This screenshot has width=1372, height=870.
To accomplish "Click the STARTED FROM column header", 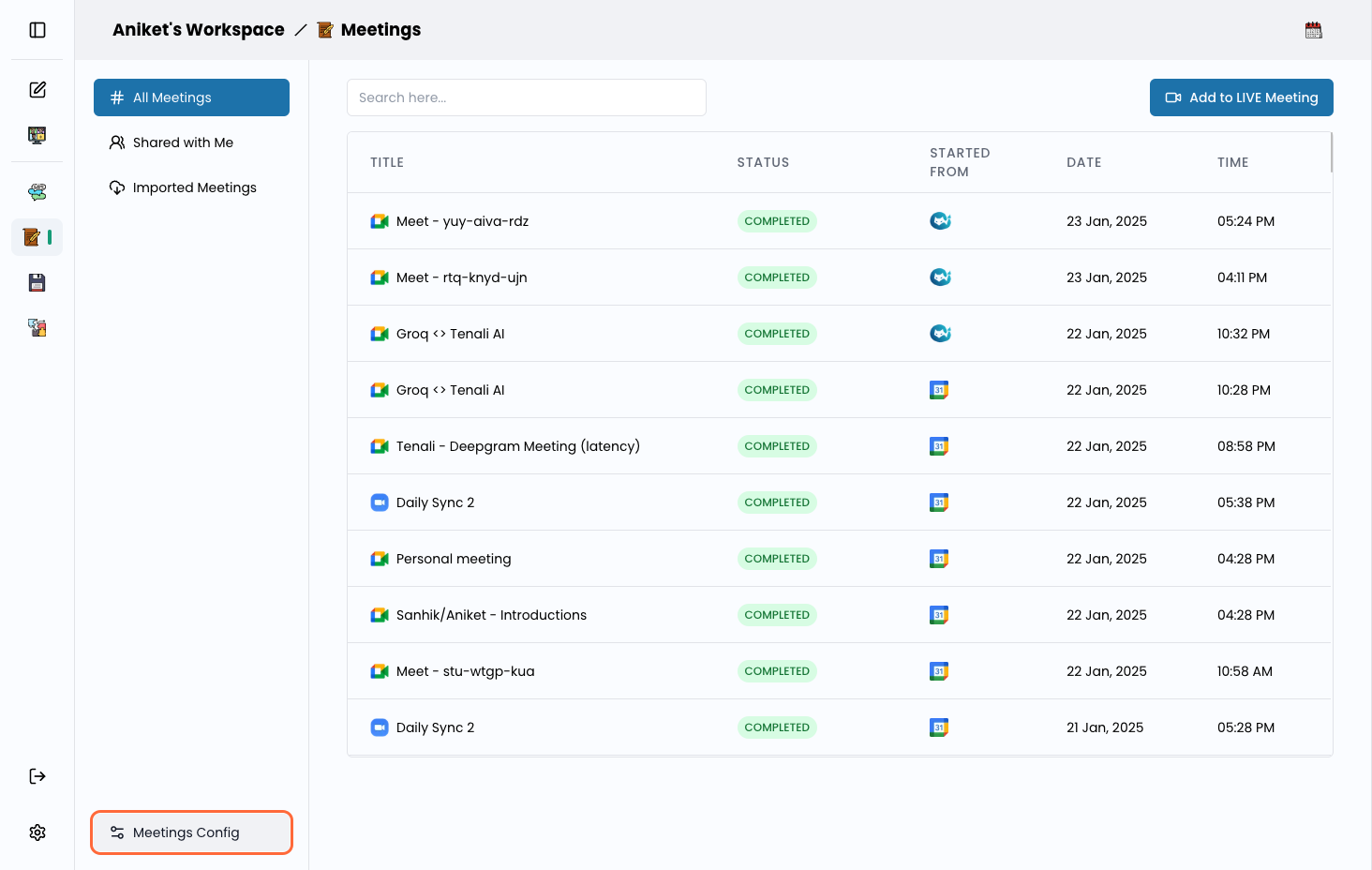I will 960,162.
